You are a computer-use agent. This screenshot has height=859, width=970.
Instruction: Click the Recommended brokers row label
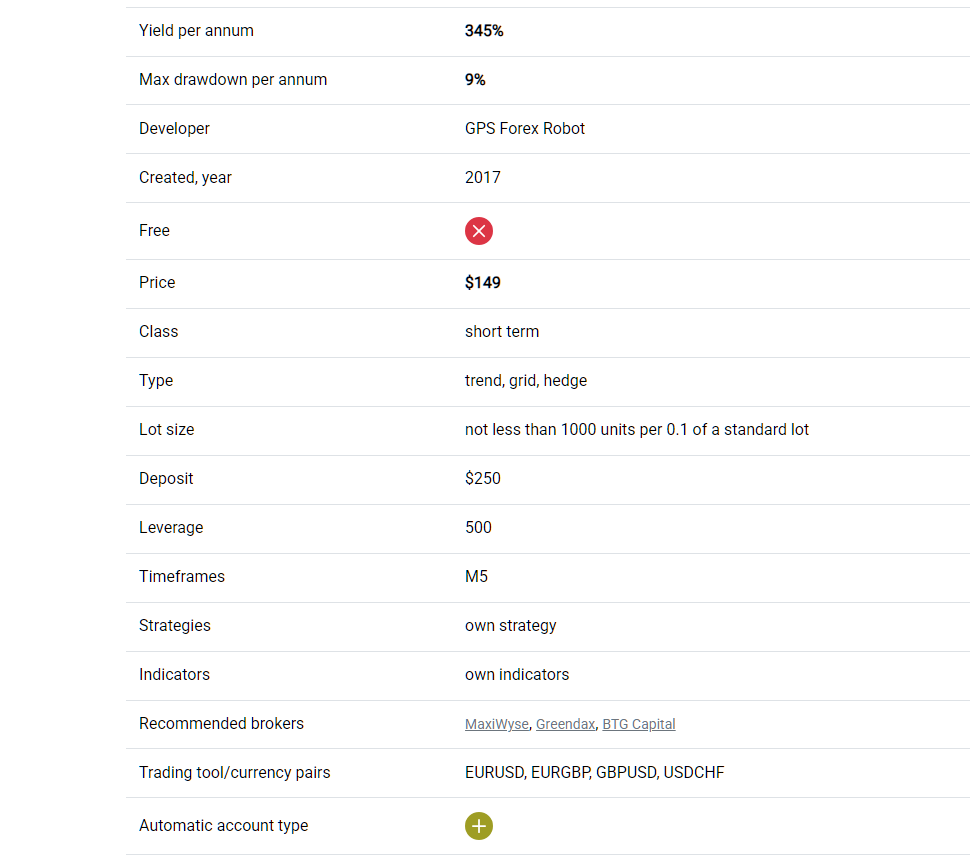click(x=221, y=724)
